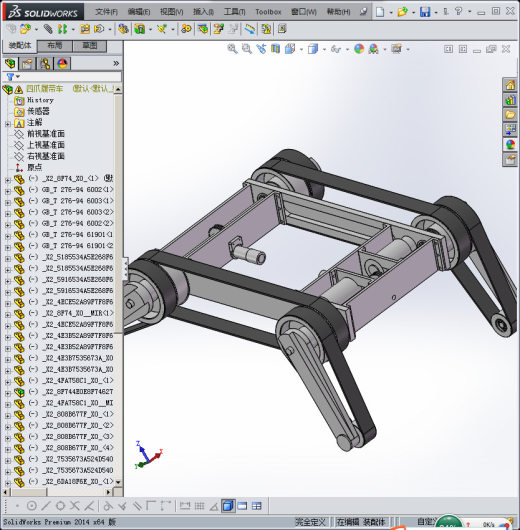Toggle the 3D view cube button in bottom toolbar
The height and width of the screenshot is (530, 520).
[228, 506]
